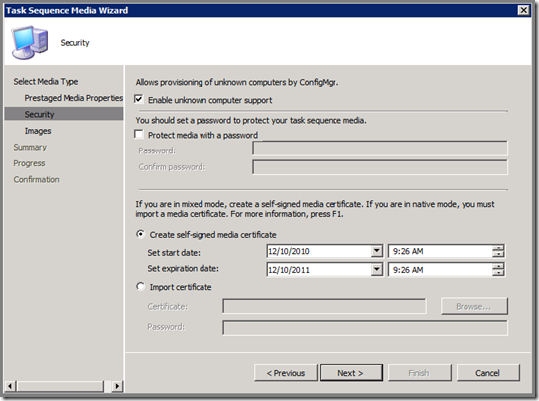Go to Select Media Type step
This screenshot has height=401, width=539.
pyautogui.click(x=46, y=81)
